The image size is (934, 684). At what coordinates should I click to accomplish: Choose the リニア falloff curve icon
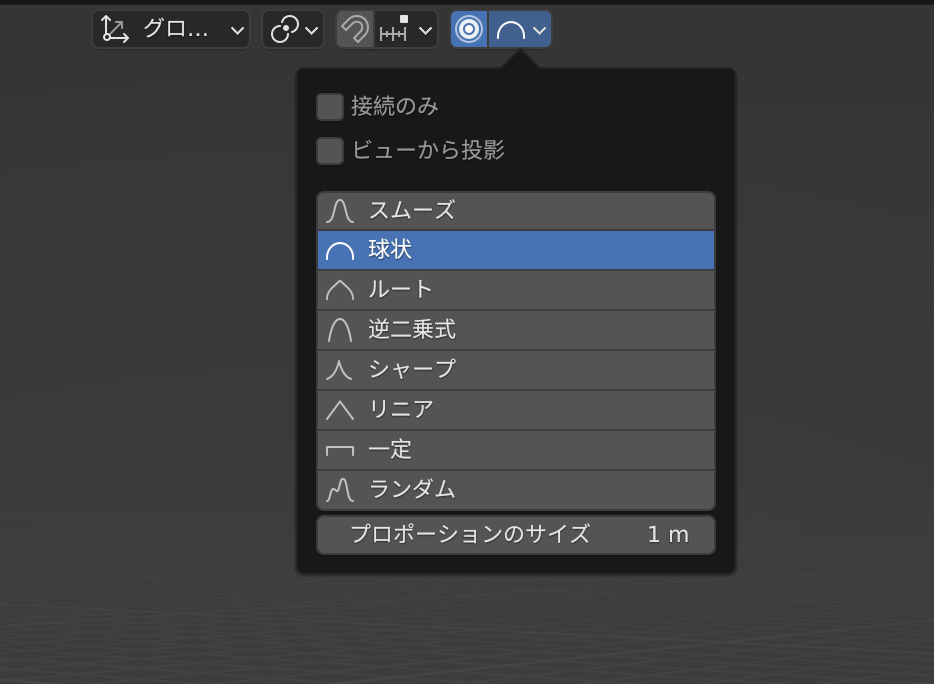(340, 410)
